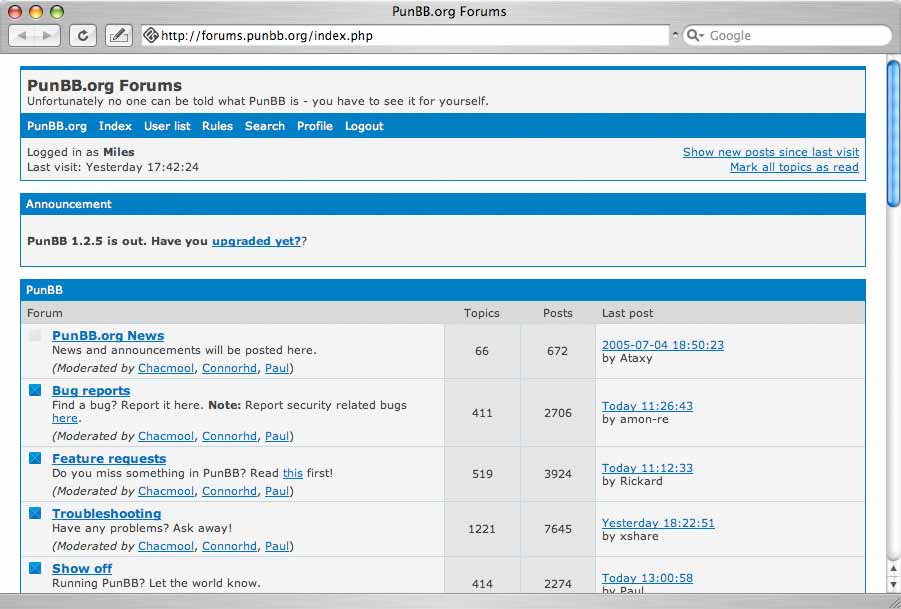Click the topics count 66

[482, 351]
